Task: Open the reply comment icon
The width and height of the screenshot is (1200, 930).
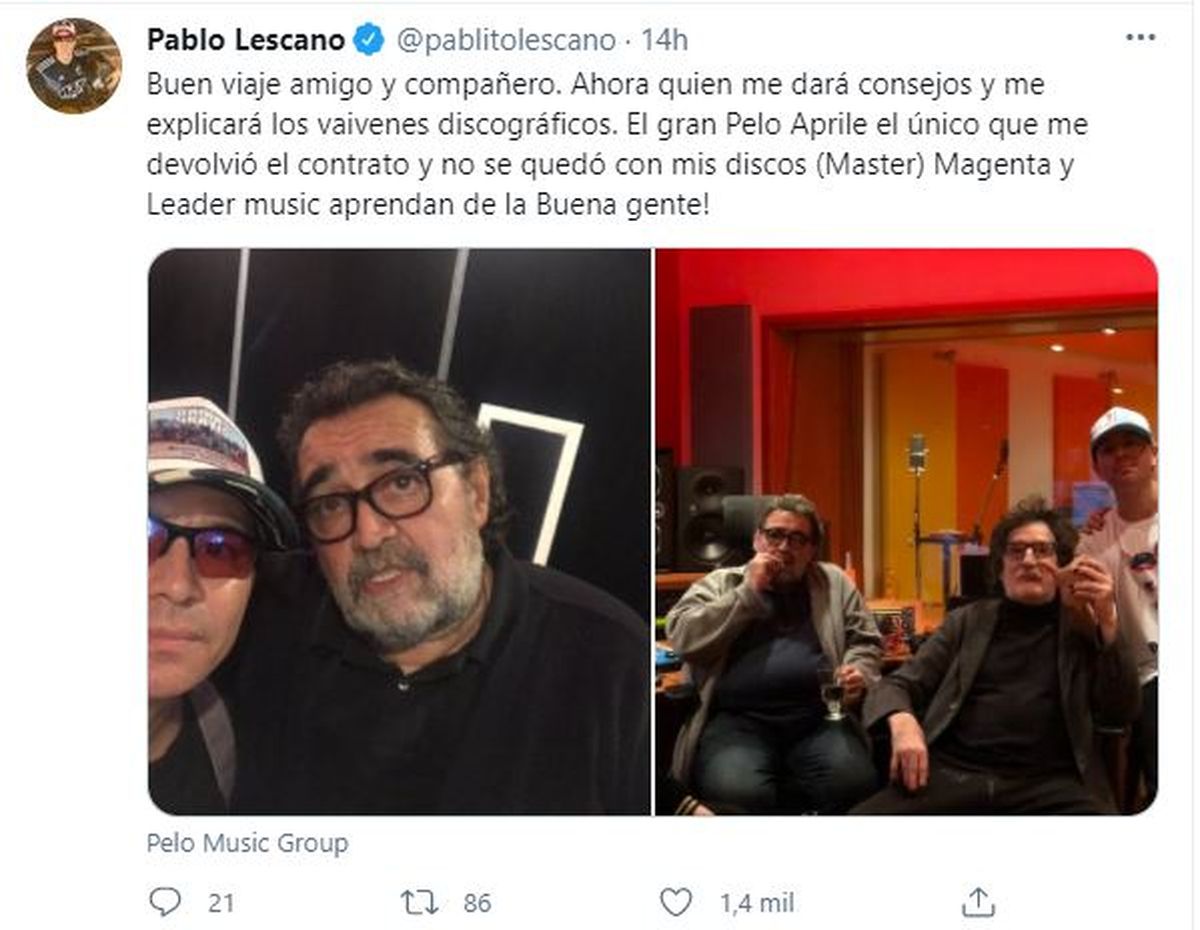Action: click(x=164, y=902)
